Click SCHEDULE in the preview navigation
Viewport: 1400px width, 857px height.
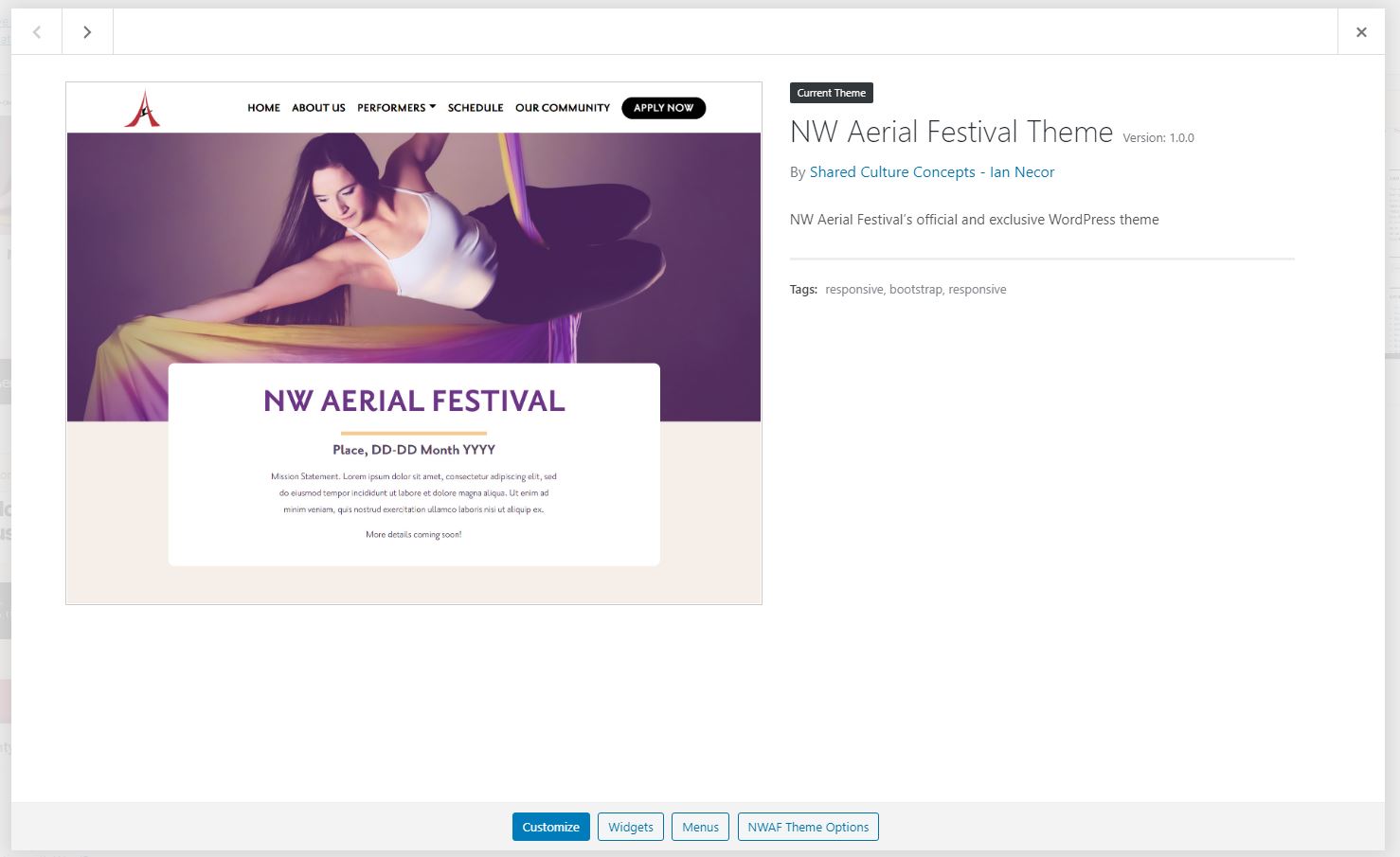(x=476, y=108)
